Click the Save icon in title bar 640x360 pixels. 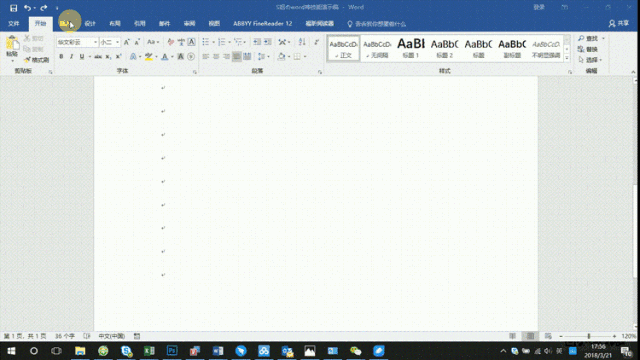click(13, 8)
